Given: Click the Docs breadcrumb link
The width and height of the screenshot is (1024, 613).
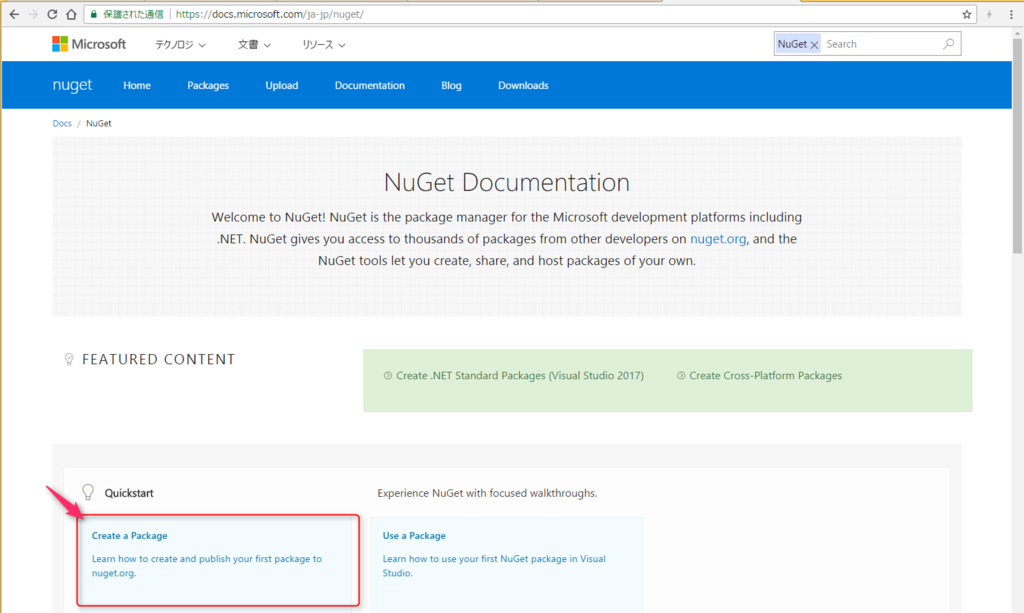Looking at the screenshot, I should click(62, 123).
